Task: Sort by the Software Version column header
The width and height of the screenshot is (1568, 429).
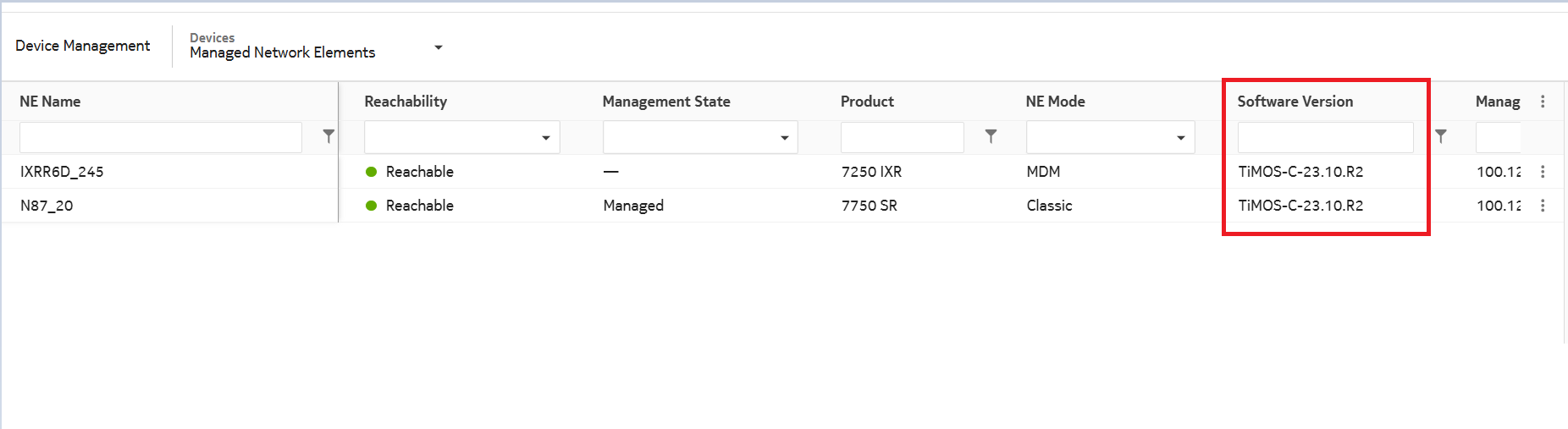Action: (1295, 102)
